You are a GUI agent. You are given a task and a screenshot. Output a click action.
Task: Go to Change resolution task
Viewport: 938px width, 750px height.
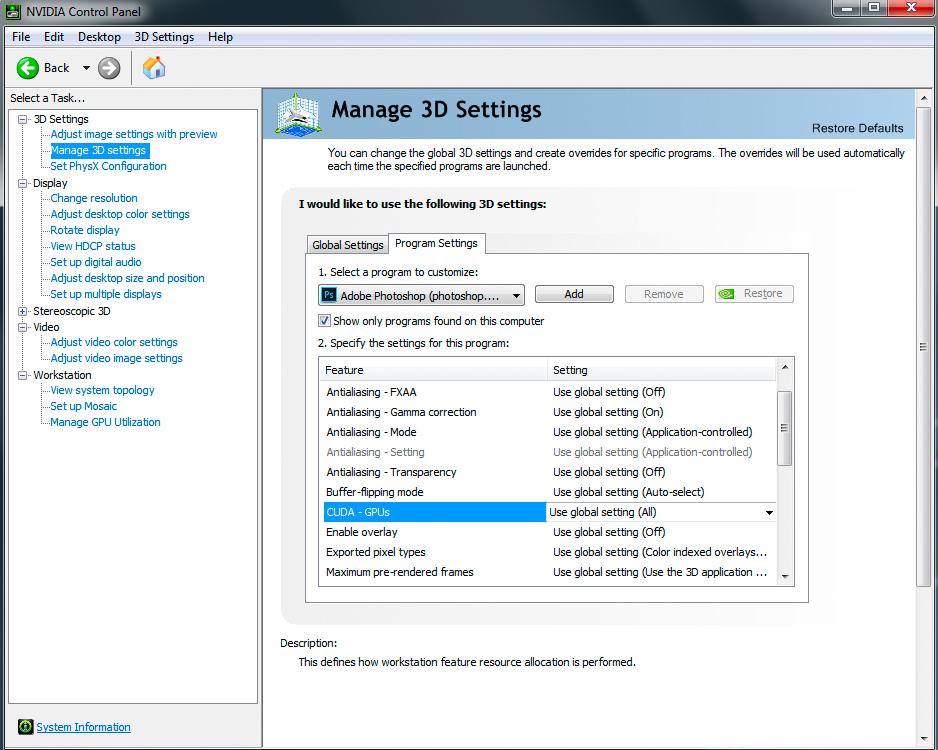pyautogui.click(x=94, y=198)
